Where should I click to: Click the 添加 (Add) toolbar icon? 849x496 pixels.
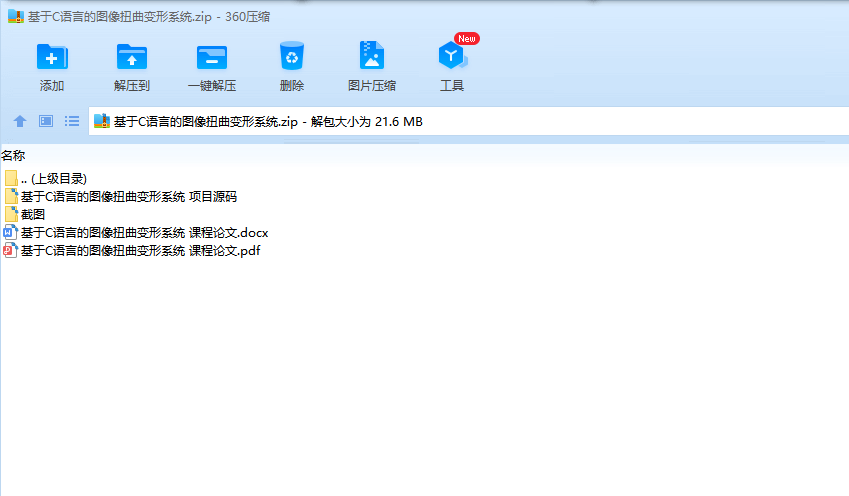(x=52, y=57)
